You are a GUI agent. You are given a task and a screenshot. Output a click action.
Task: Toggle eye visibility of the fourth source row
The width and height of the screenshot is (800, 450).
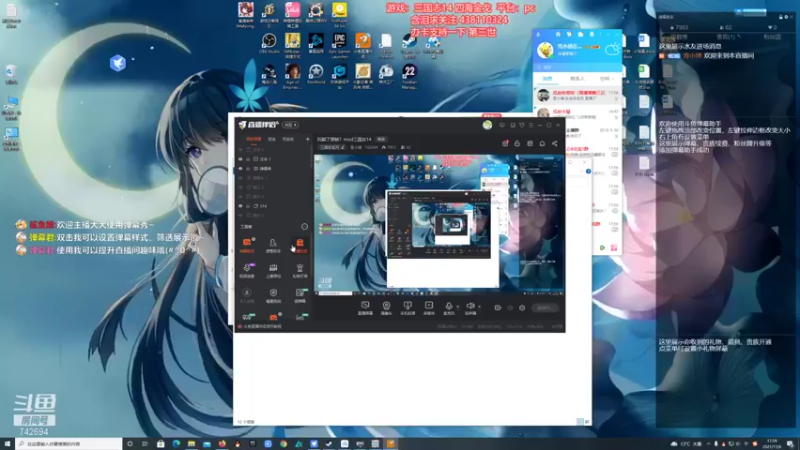click(x=241, y=178)
